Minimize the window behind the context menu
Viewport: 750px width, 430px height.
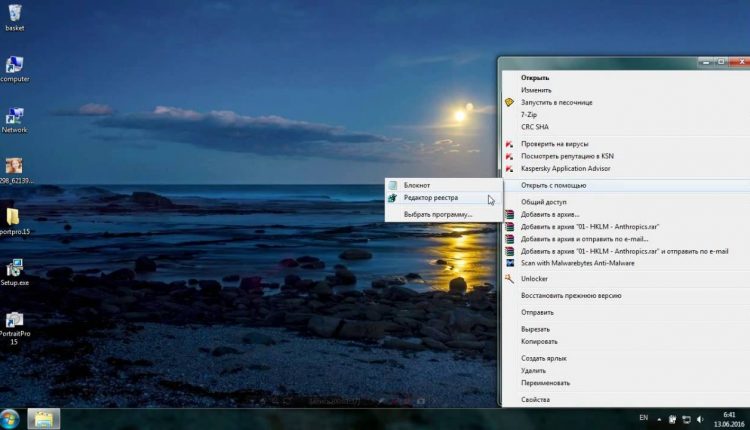pyautogui.click(x=706, y=62)
